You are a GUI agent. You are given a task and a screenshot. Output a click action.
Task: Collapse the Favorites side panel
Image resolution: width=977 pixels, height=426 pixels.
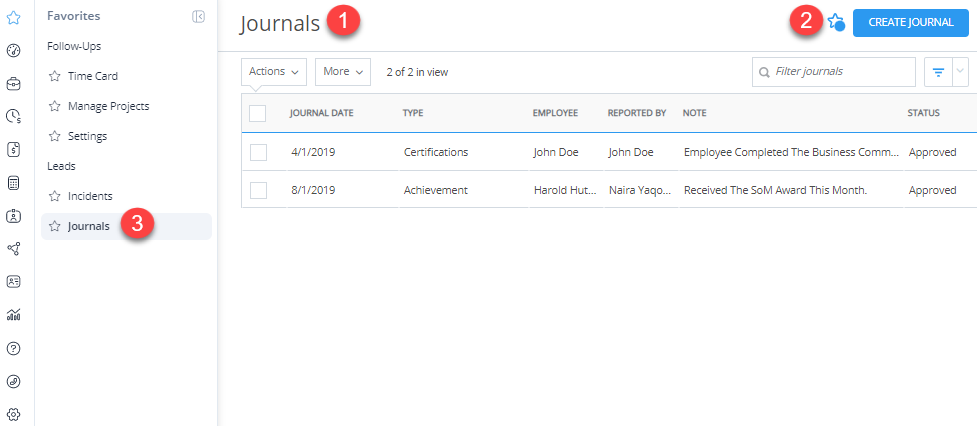pyautogui.click(x=198, y=17)
